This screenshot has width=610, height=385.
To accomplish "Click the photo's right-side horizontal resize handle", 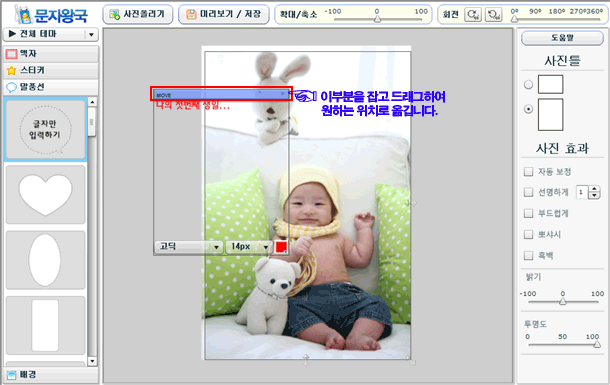I will pos(410,203).
